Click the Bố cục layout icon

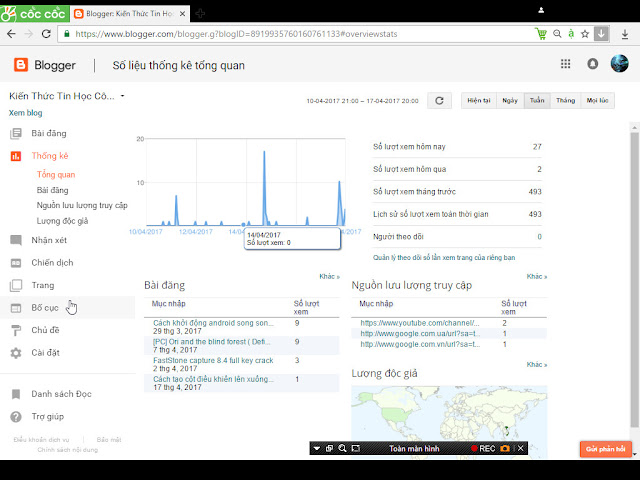(x=16, y=308)
